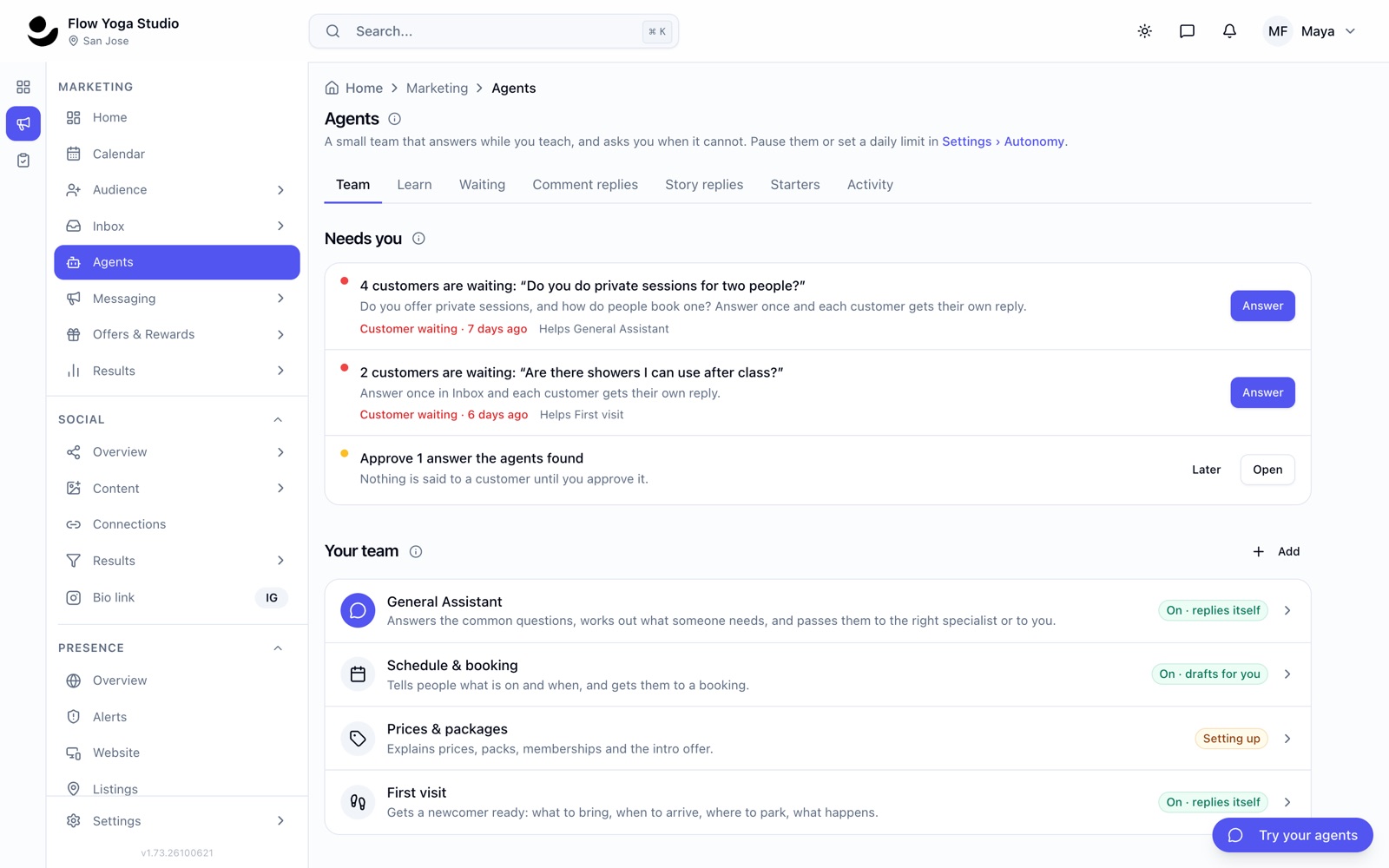Screen dimensions: 1389x868
Task: Open the approval for found answer
Action: coord(1267,470)
